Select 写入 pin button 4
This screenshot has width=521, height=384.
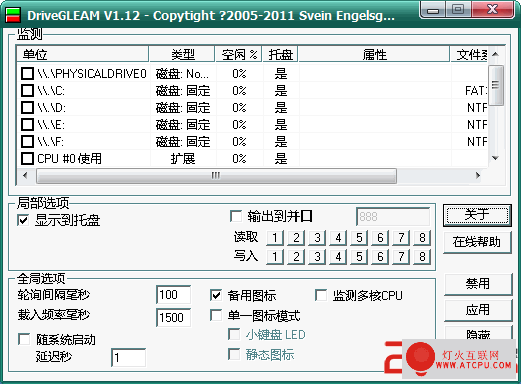coord(338,257)
